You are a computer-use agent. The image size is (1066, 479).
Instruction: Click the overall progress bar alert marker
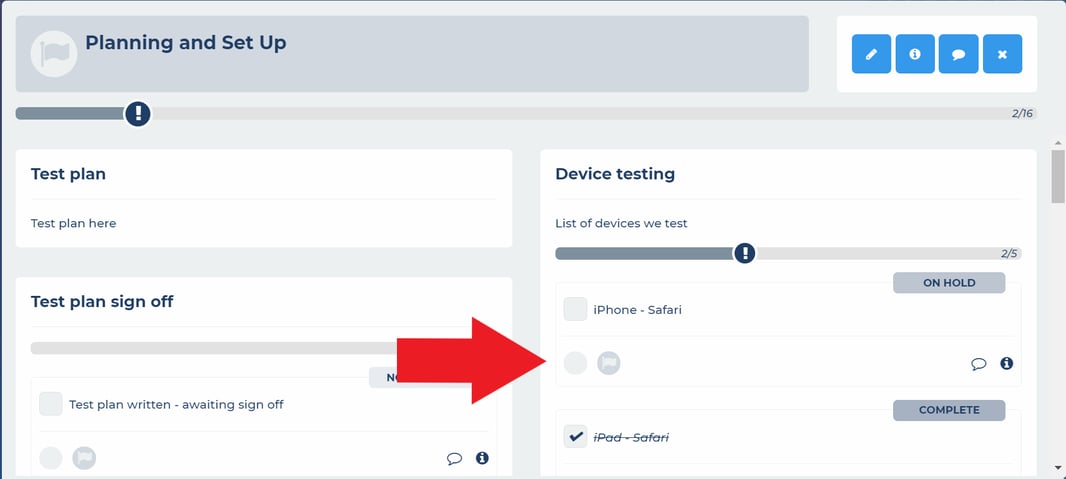tap(138, 113)
